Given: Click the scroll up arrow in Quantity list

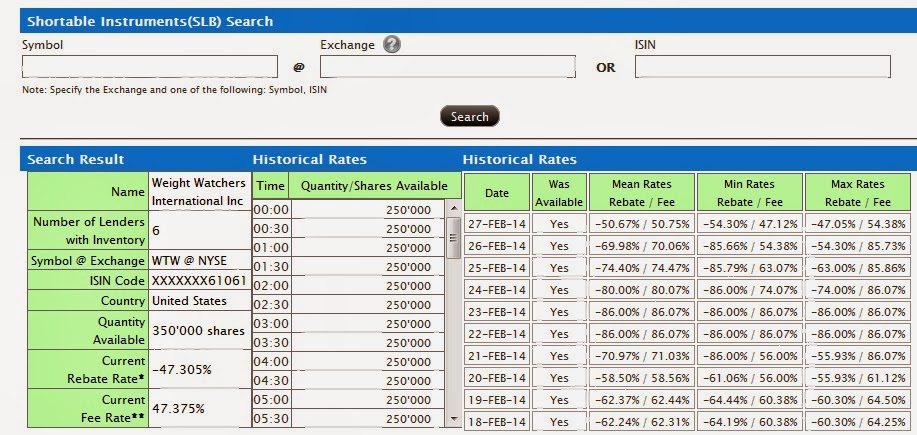Looking at the screenshot, I should pyautogui.click(x=454, y=208).
